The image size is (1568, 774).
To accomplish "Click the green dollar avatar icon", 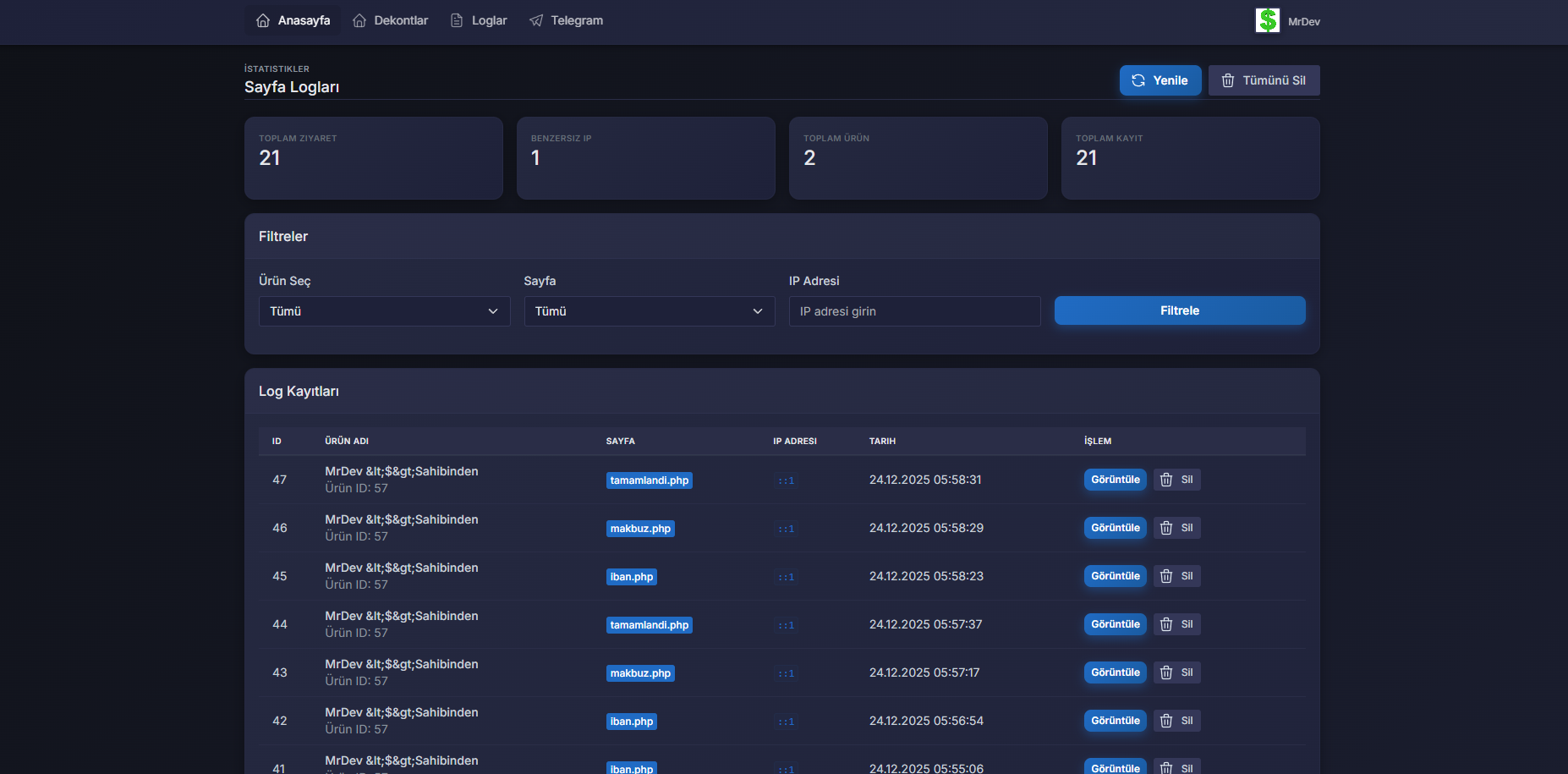I will [x=1267, y=20].
